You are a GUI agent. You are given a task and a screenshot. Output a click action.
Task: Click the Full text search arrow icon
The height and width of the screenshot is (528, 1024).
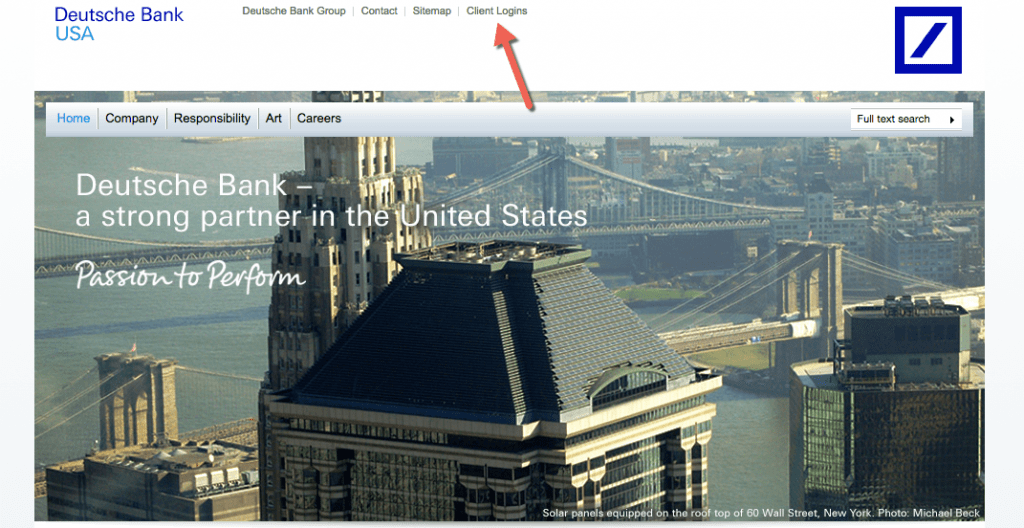click(x=952, y=120)
